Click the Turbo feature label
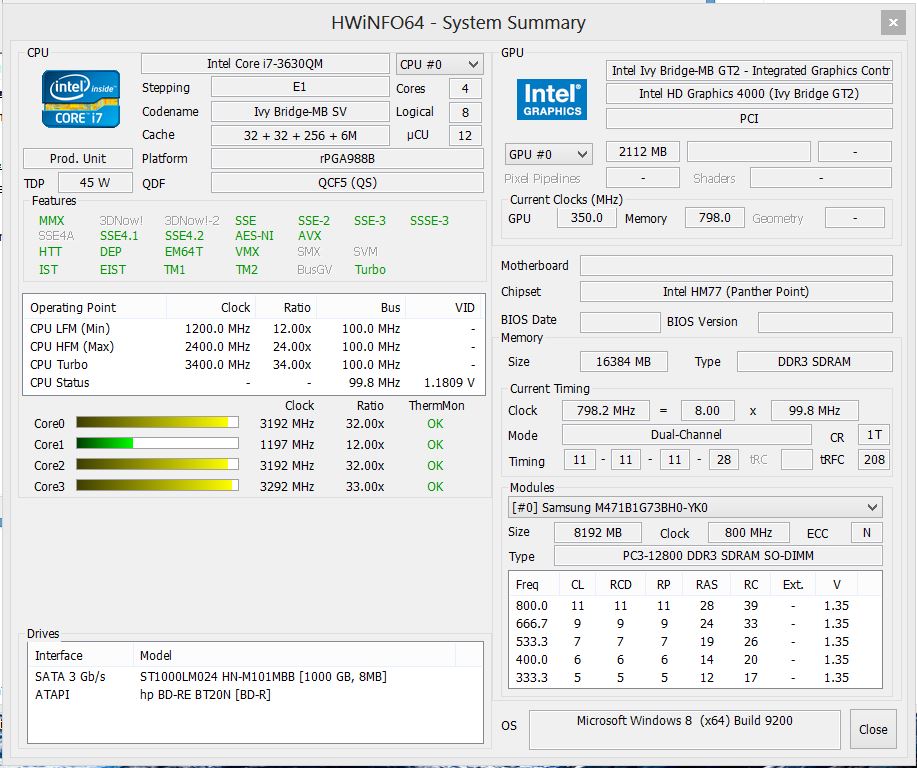 (370, 270)
